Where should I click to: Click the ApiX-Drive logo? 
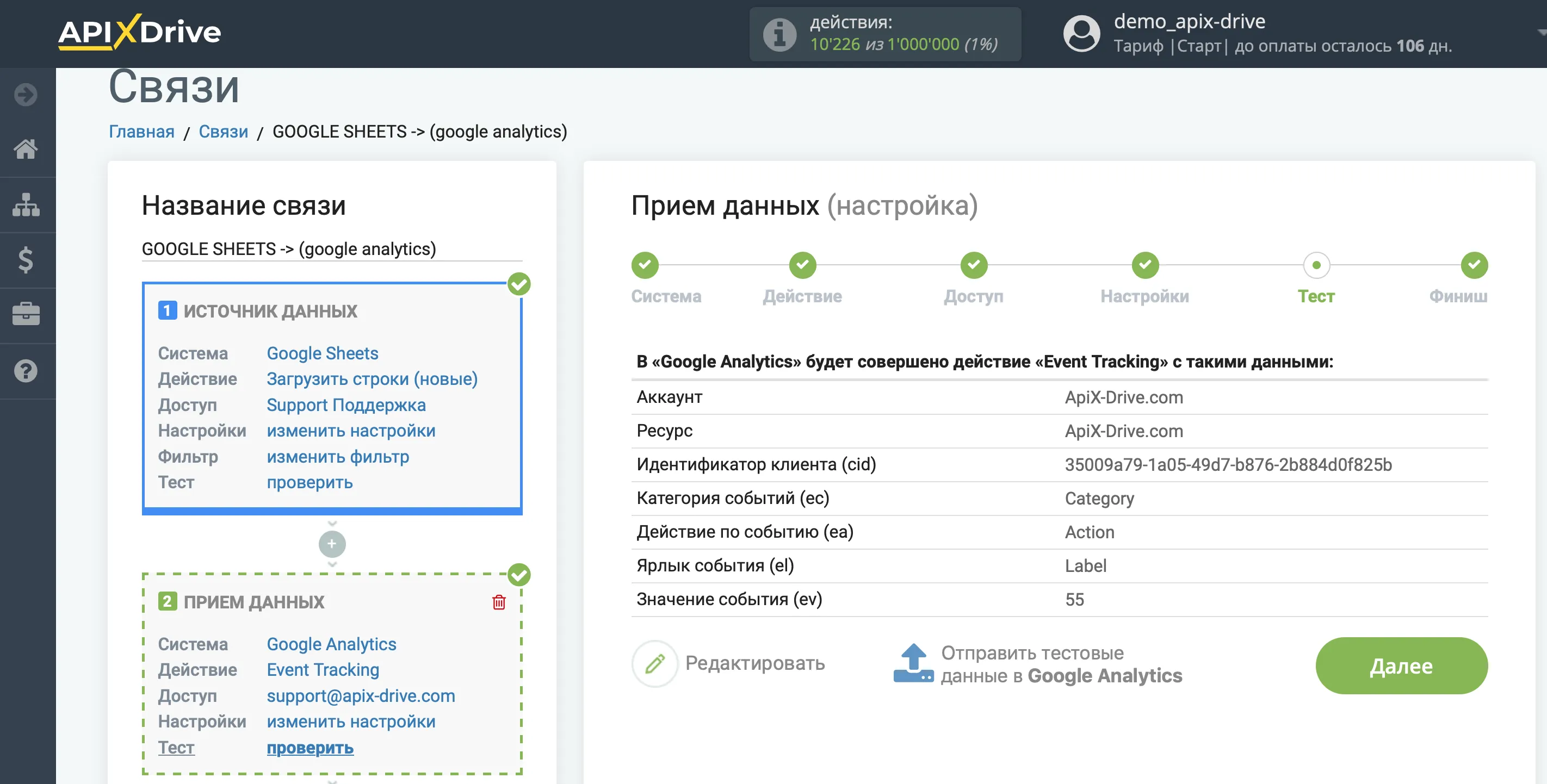click(139, 32)
